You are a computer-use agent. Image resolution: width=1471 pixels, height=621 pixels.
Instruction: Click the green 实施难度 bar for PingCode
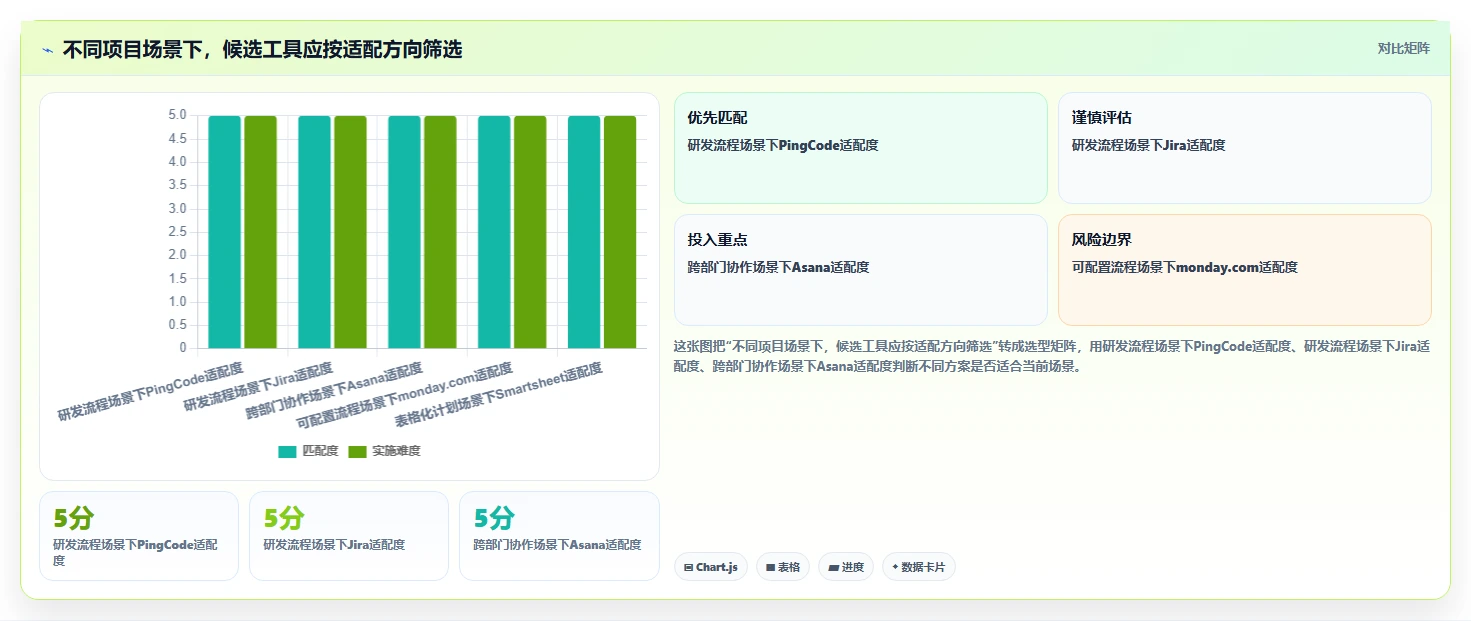click(260, 232)
